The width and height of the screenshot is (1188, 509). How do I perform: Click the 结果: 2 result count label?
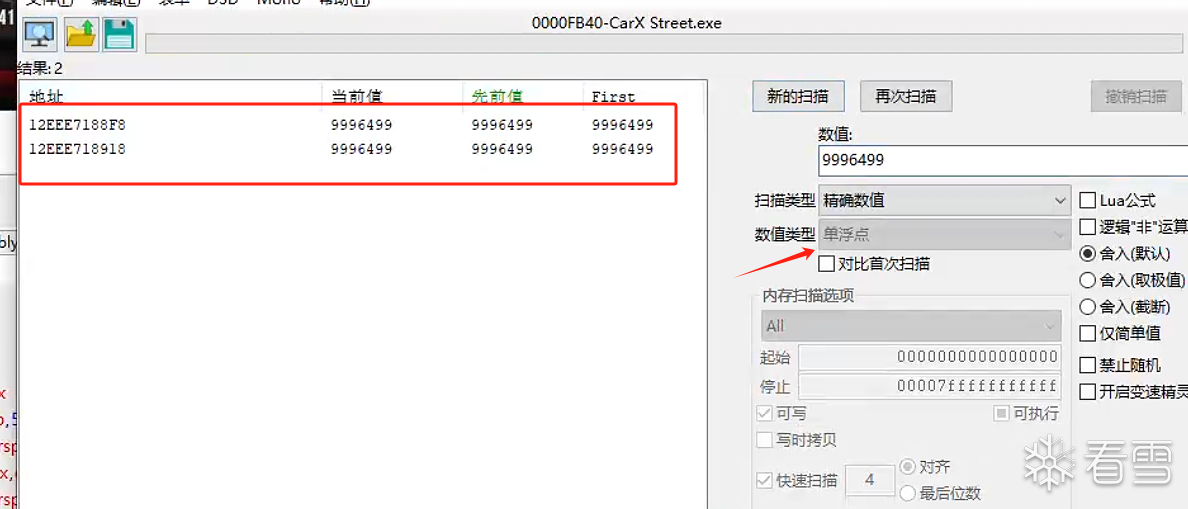point(40,69)
